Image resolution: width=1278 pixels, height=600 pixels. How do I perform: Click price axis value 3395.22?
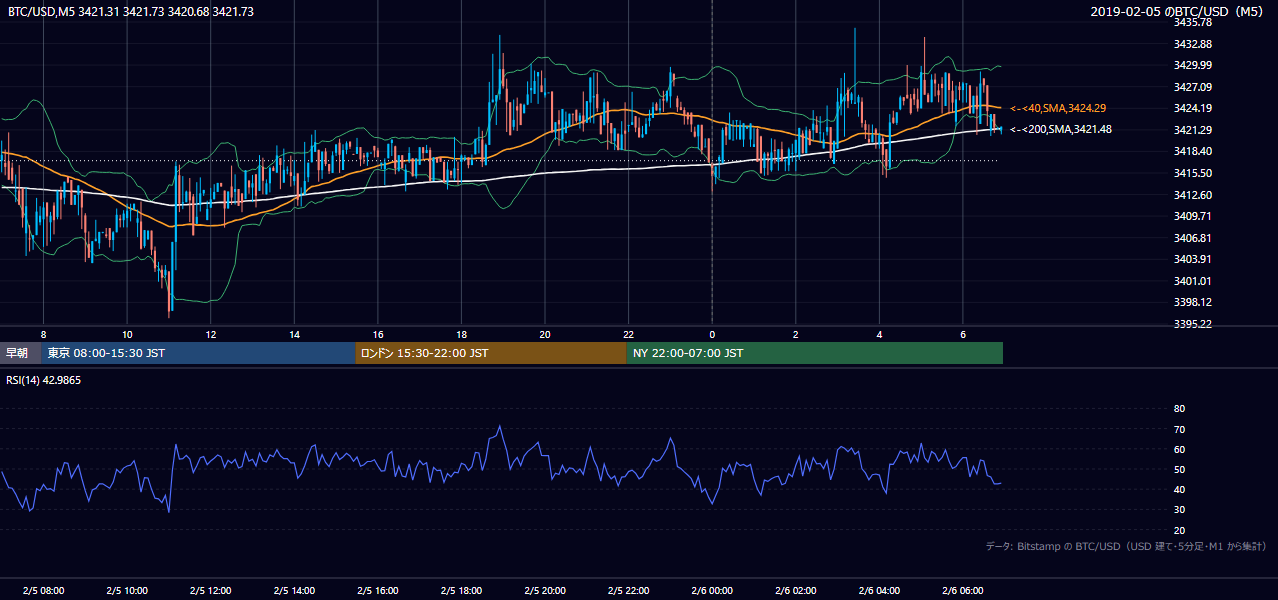coord(1193,324)
